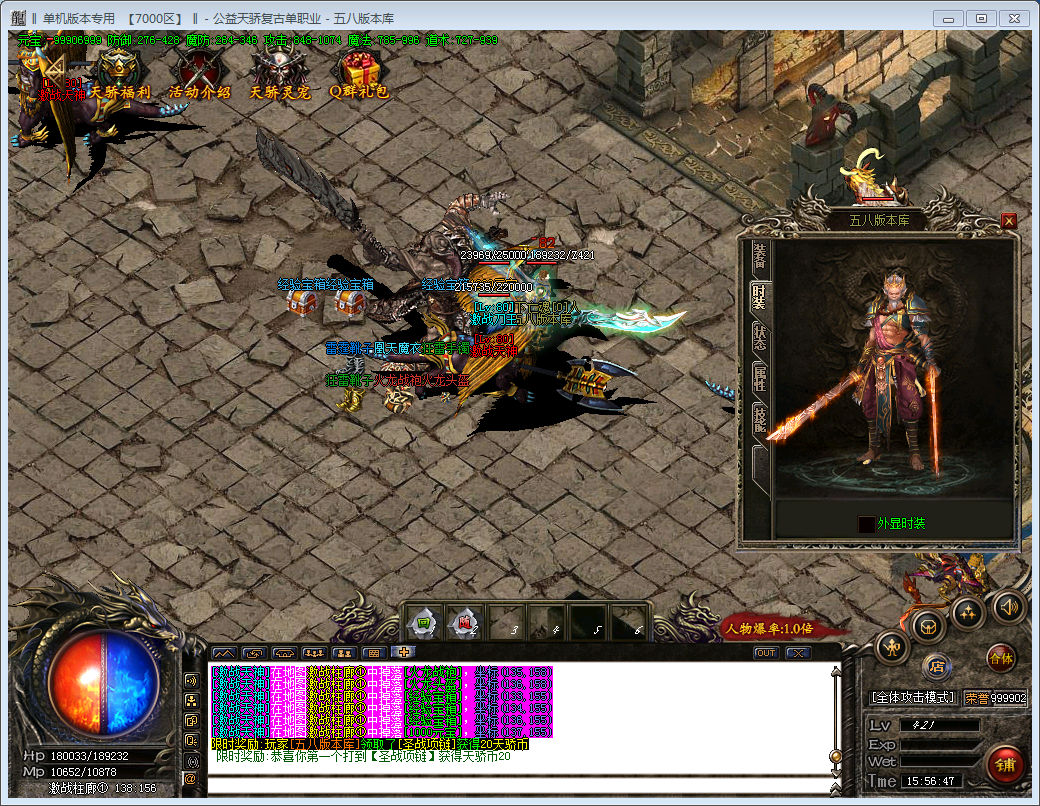Click the Tme clock value 15:56:47
The height and width of the screenshot is (806, 1040).
tap(931, 781)
